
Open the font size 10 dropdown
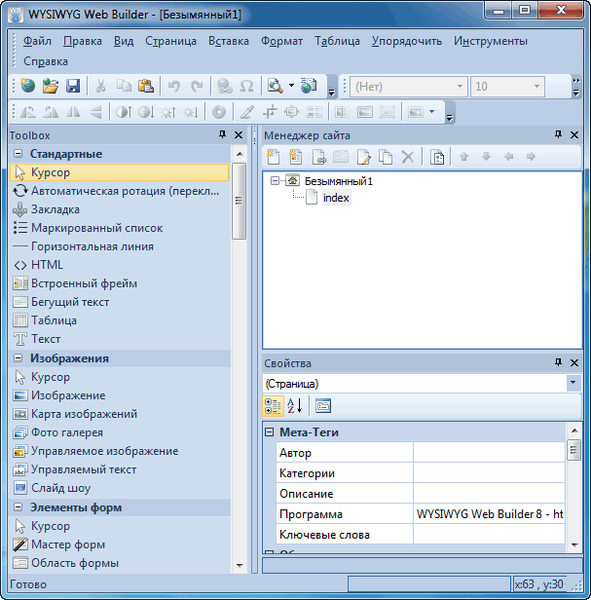pyautogui.click(x=537, y=86)
